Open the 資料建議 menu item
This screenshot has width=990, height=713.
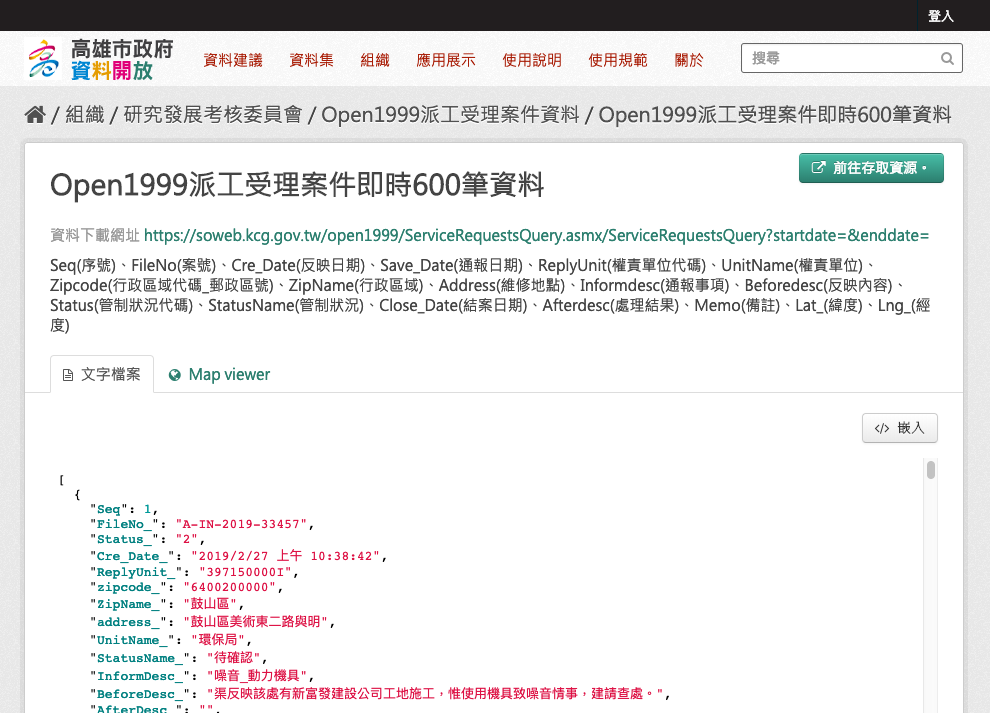pos(232,60)
